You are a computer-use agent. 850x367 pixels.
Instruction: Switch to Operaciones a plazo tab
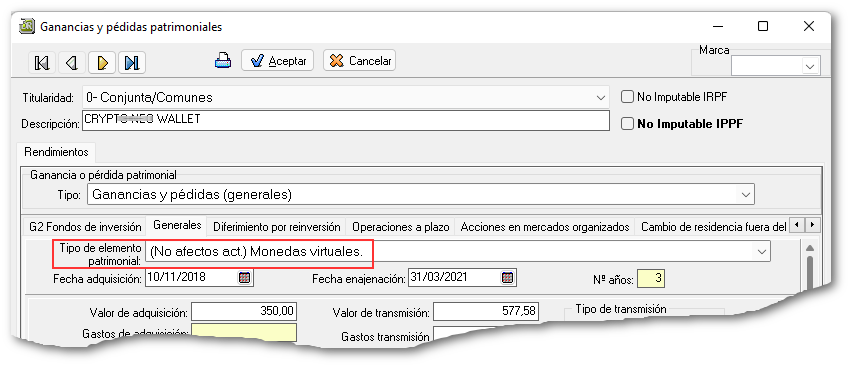pos(400,227)
